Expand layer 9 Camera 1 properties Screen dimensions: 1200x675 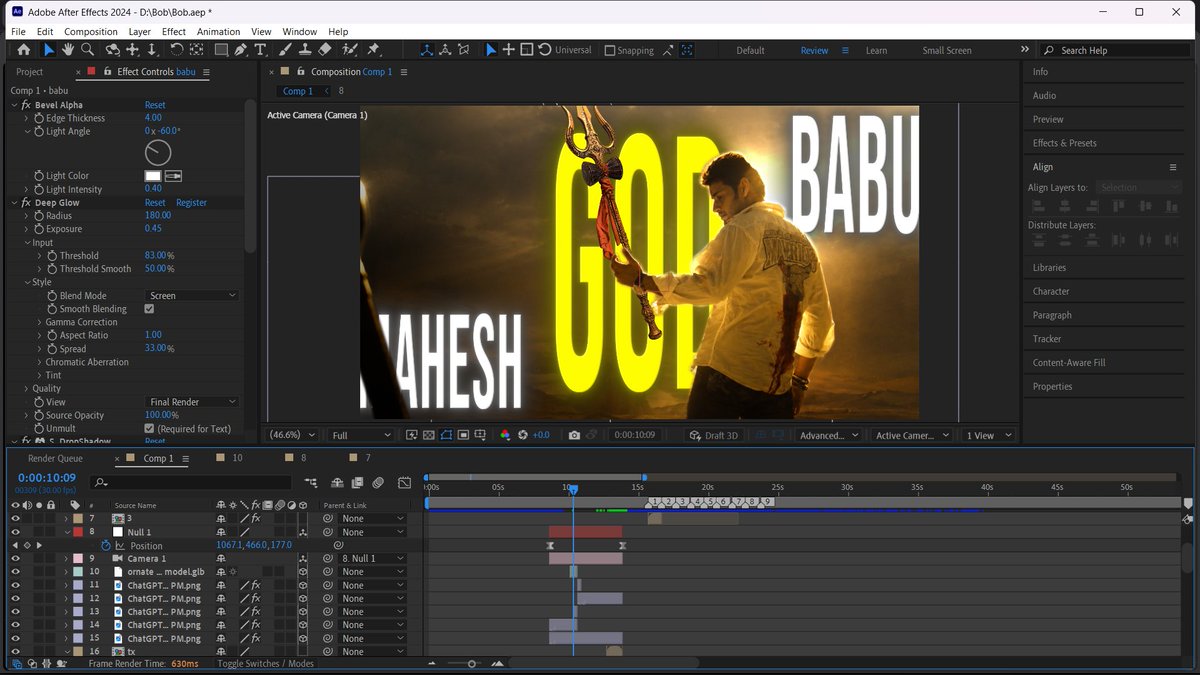(x=67, y=559)
